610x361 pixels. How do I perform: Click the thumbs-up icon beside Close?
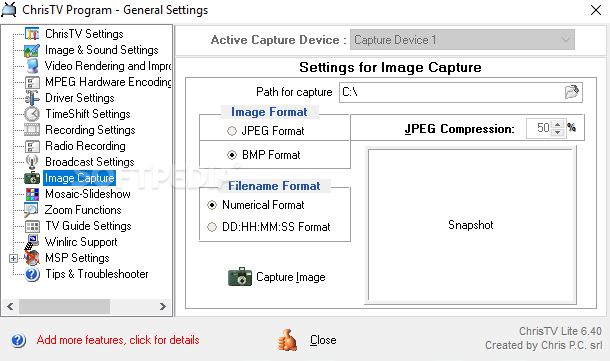[287, 340]
